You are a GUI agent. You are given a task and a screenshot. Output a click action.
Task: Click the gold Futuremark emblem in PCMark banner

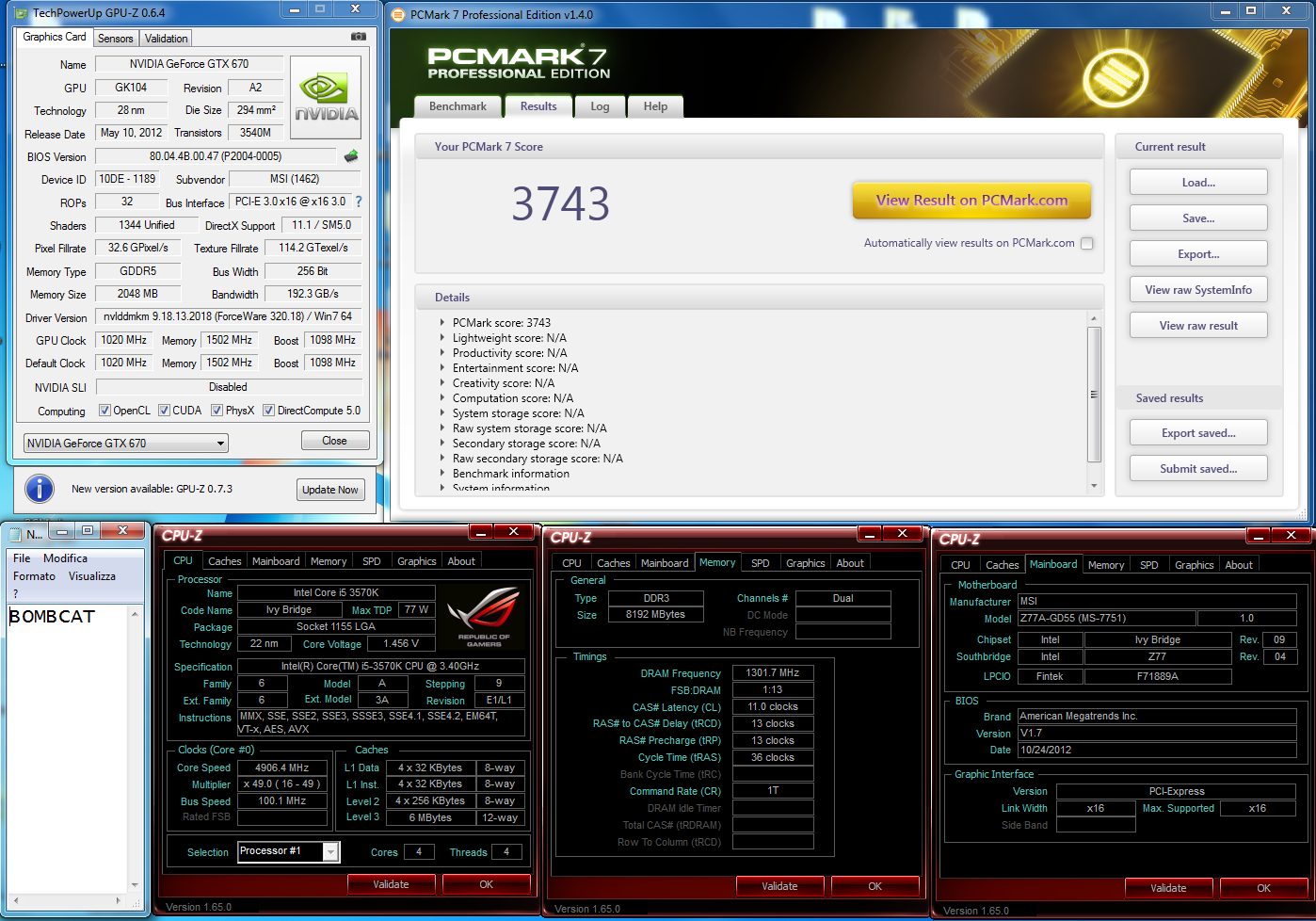[1116, 77]
